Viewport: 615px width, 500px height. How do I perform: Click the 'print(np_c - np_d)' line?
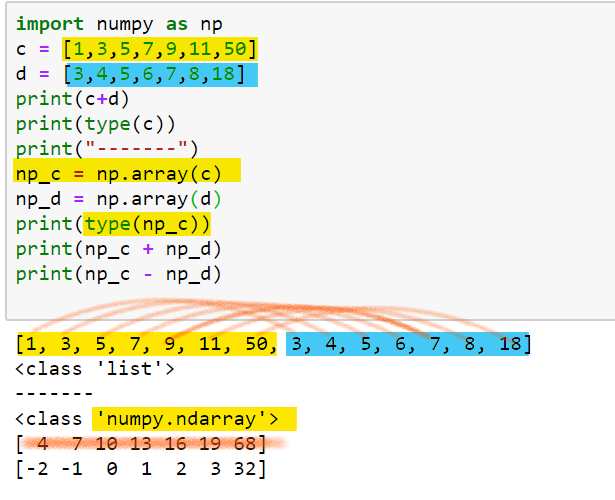pyautogui.click(x=119, y=275)
